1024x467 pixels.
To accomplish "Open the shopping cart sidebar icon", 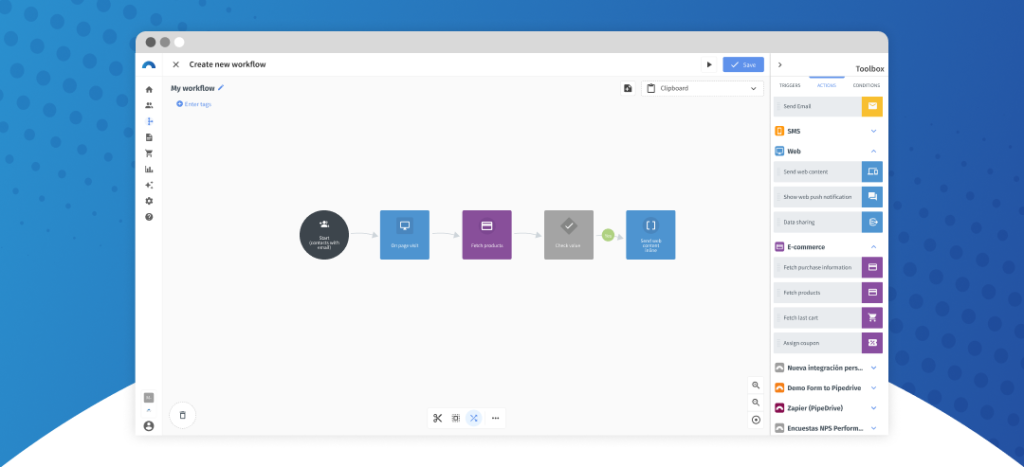I will (149, 153).
